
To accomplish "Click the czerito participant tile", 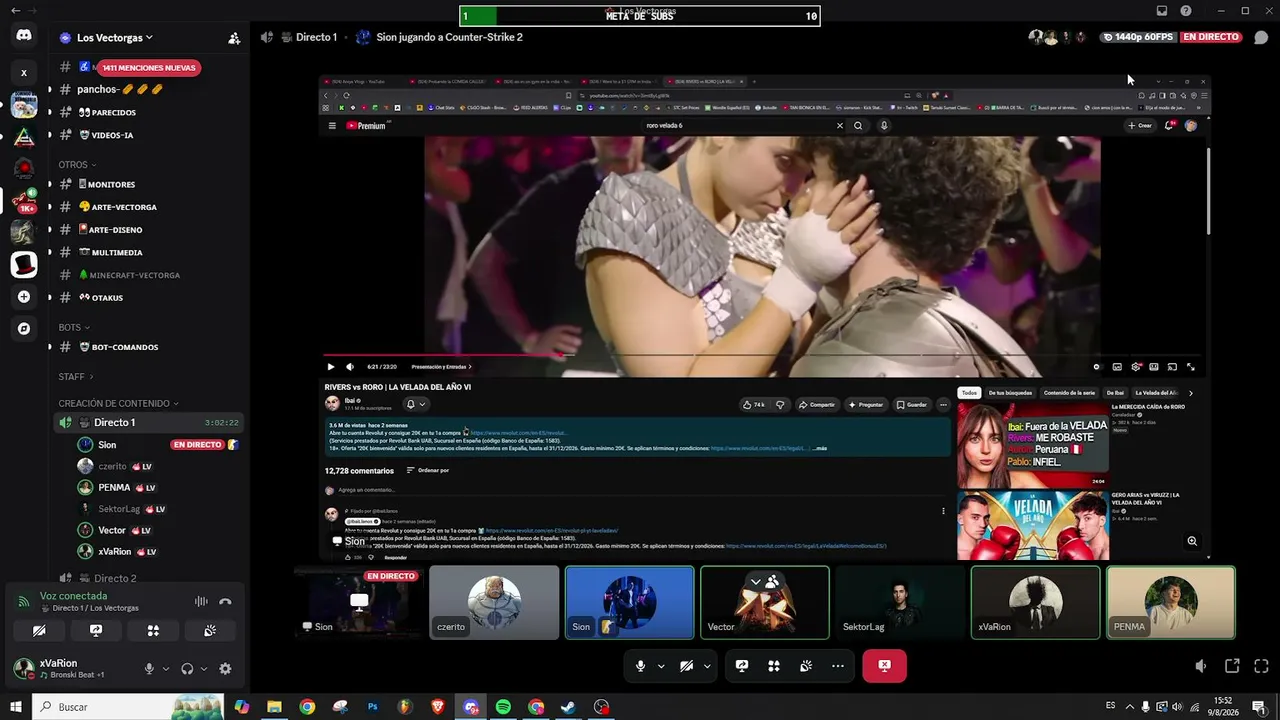I will click(x=494, y=602).
